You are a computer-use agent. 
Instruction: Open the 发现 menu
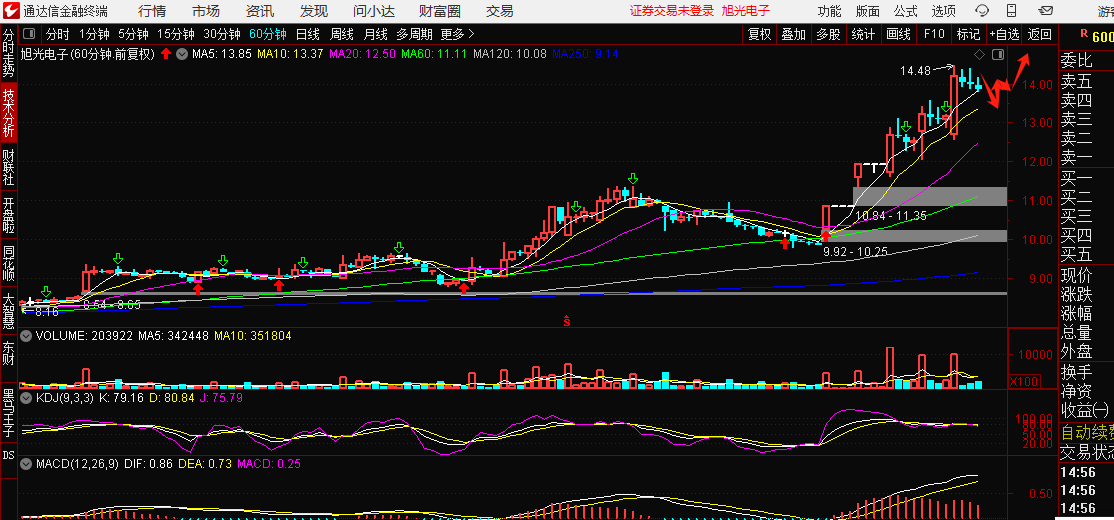(x=314, y=11)
